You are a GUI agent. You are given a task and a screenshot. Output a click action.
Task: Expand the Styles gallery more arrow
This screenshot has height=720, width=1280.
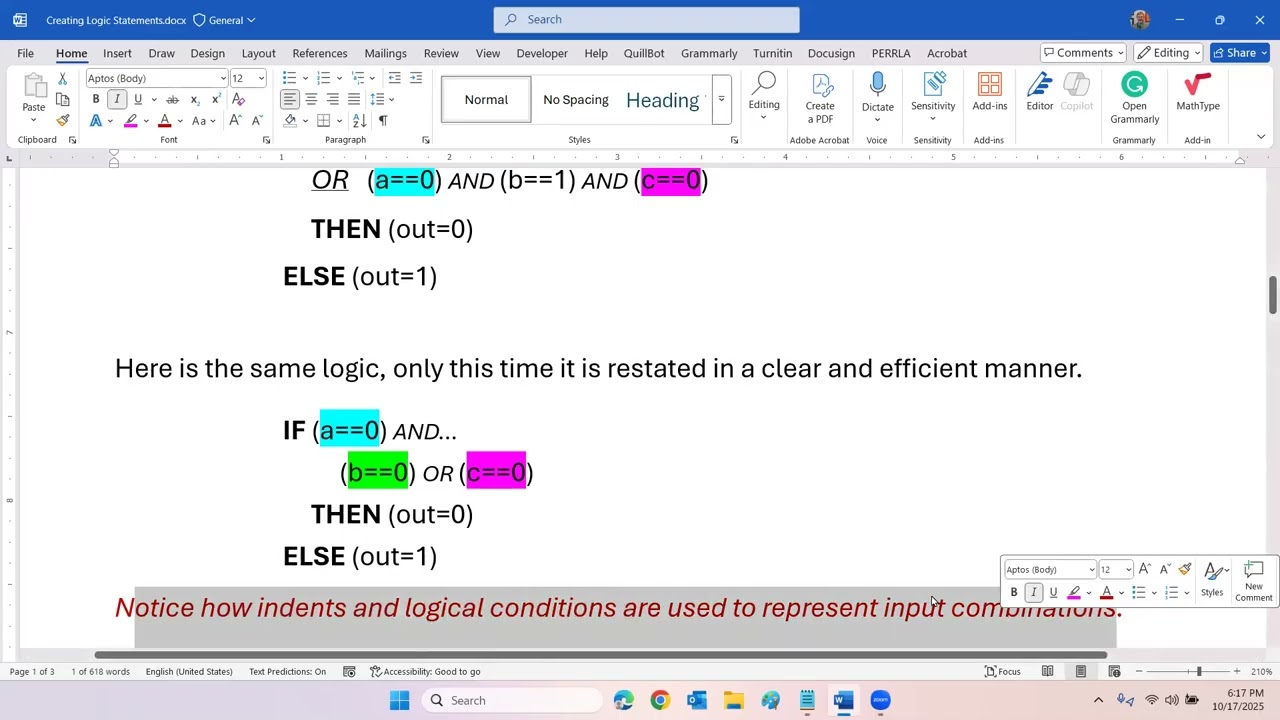pyautogui.click(x=721, y=99)
